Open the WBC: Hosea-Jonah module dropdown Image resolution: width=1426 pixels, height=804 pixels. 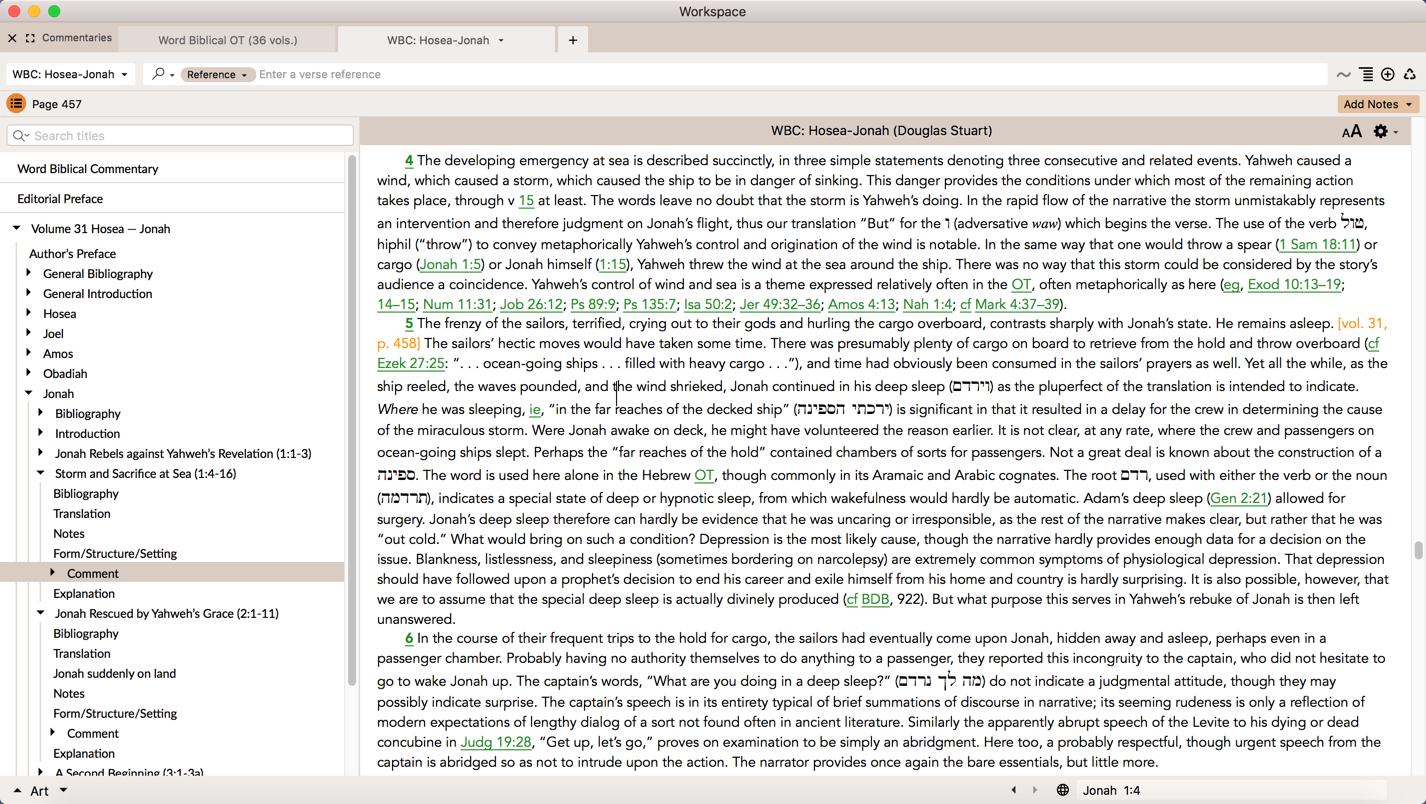[x=70, y=74]
